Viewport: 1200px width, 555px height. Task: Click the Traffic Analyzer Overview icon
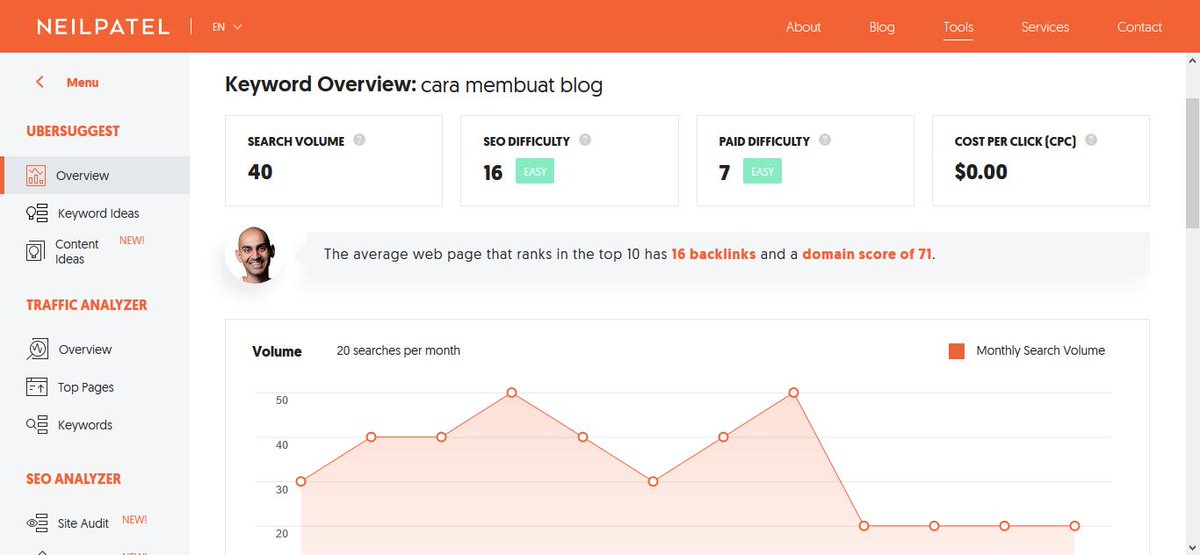[37, 349]
